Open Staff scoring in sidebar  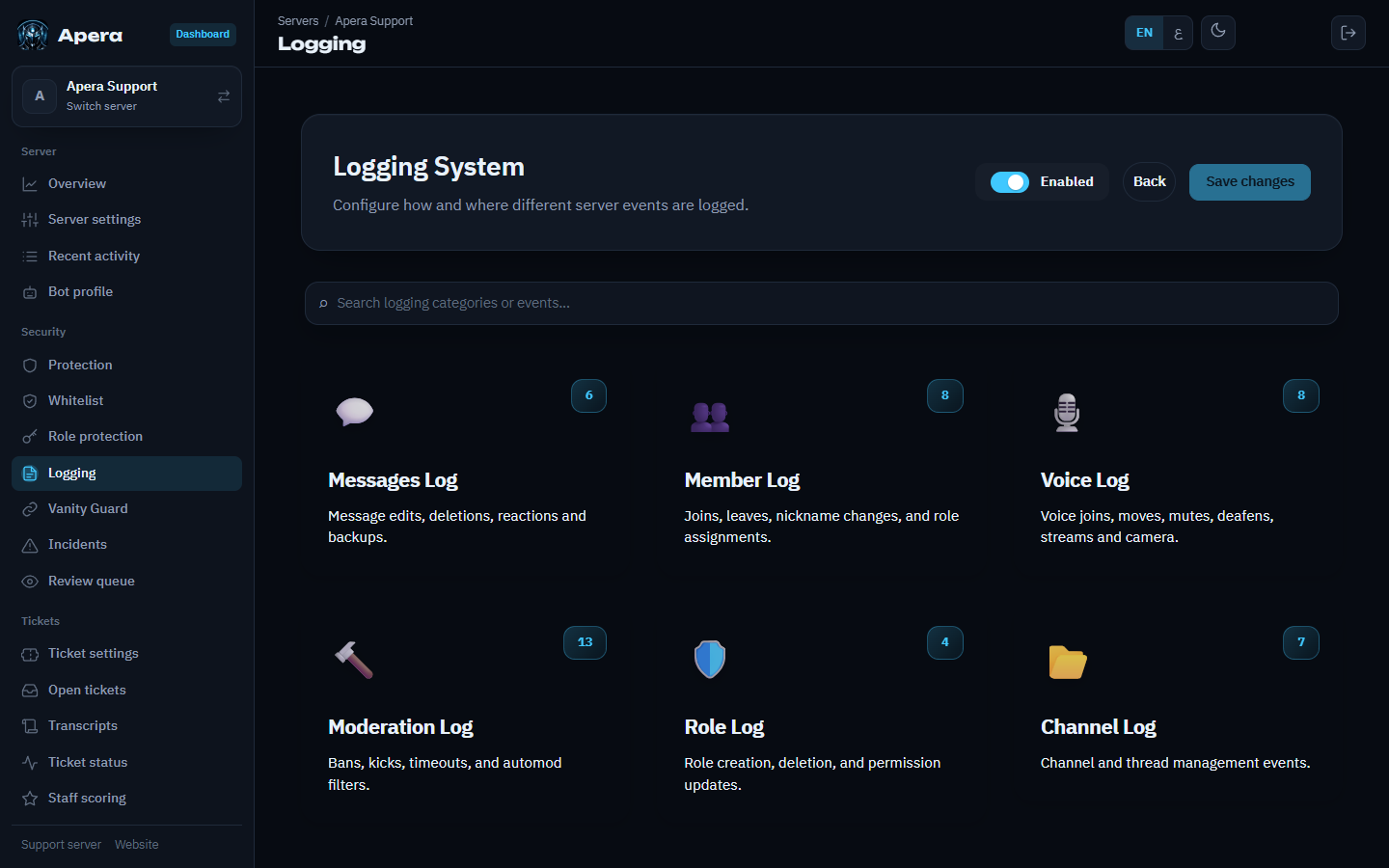126,799
